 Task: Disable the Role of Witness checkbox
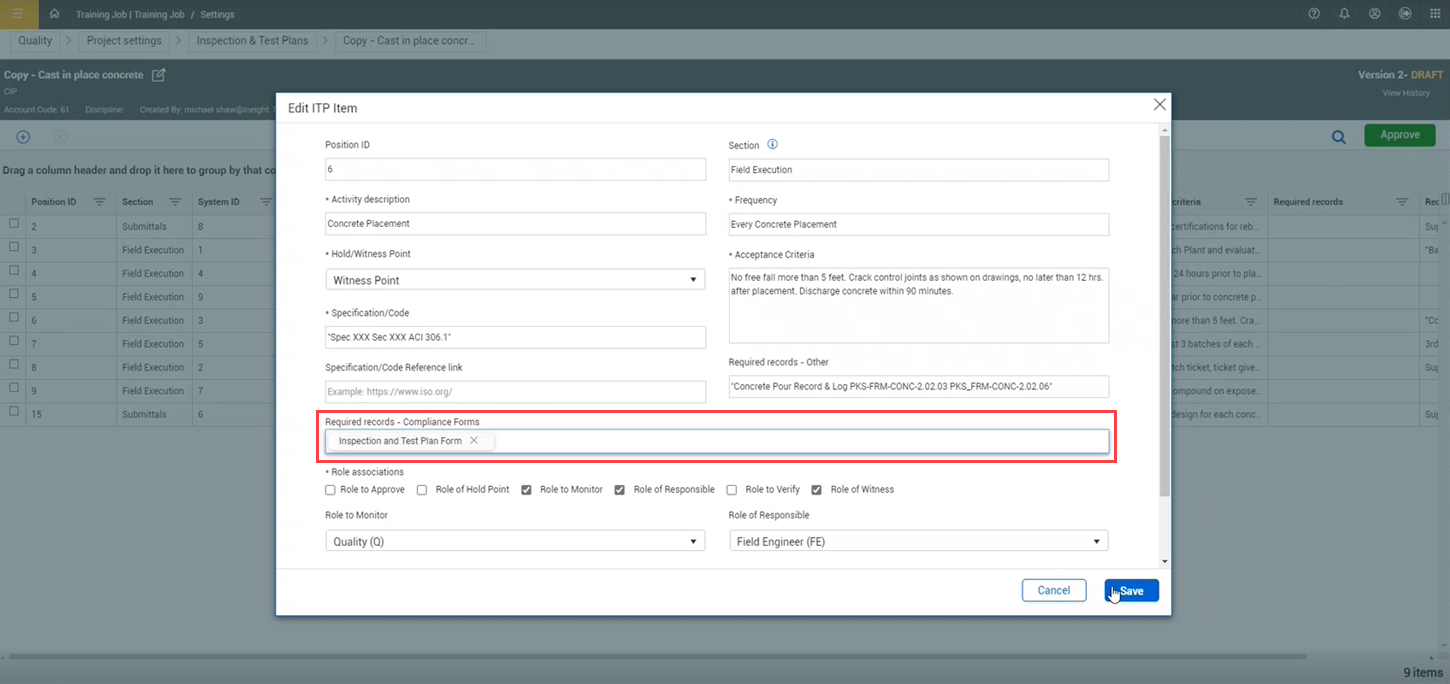coord(816,489)
